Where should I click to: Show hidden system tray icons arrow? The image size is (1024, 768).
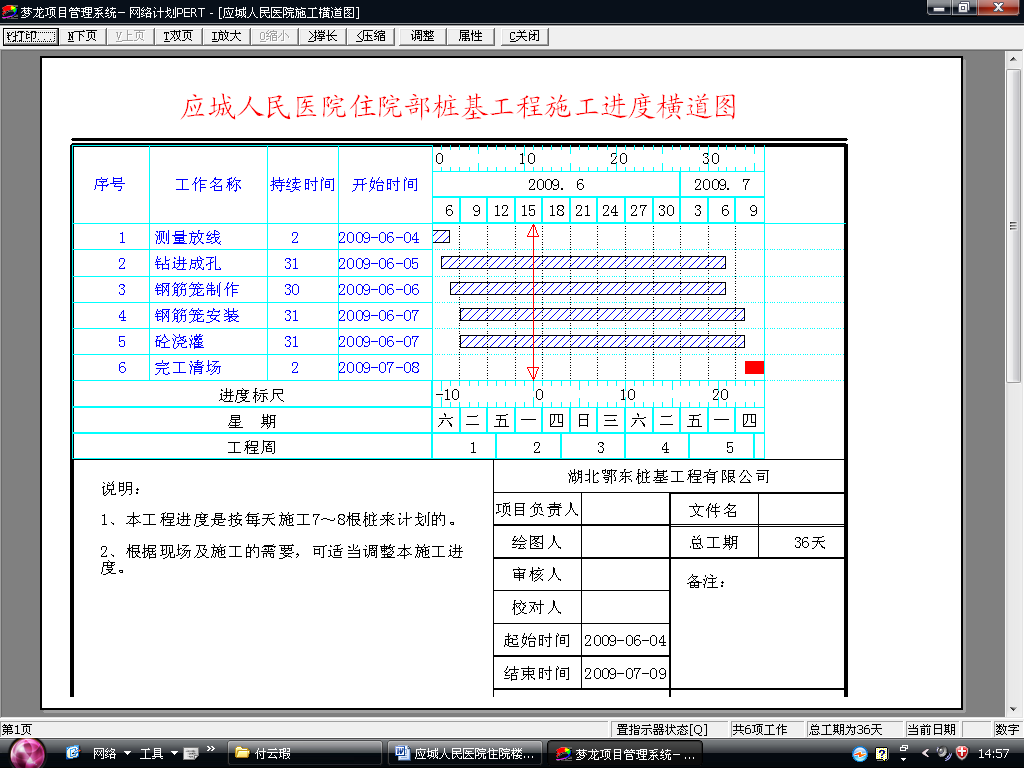point(925,753)
